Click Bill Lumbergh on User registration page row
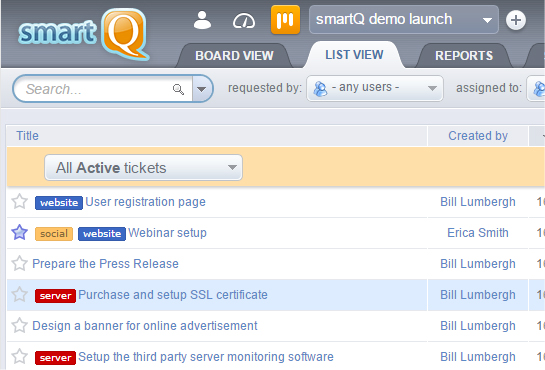The image size is (545, 370). [x=478, y=202]
